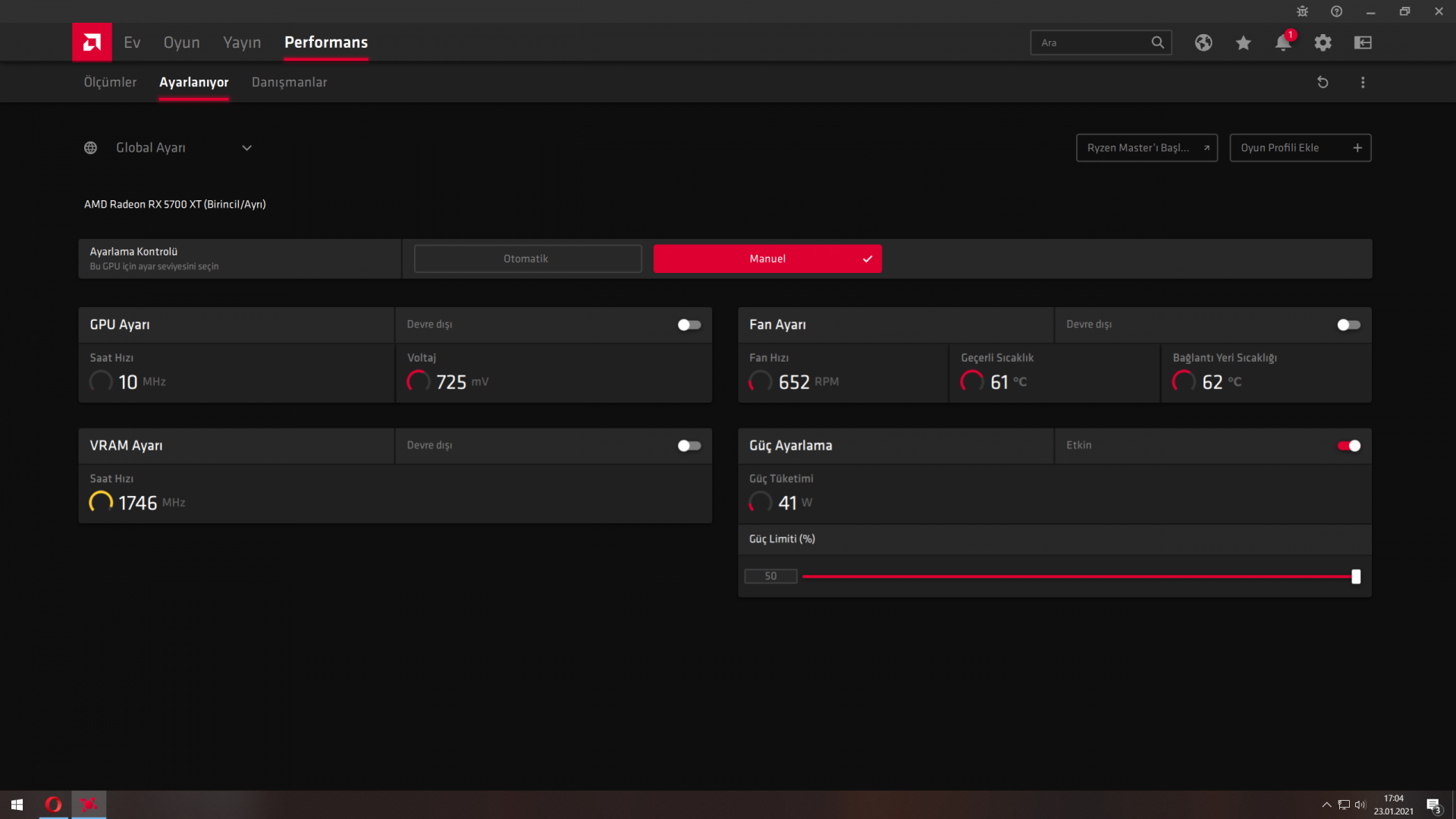Click the reset tuning arrow icon

coord(1323,82)
